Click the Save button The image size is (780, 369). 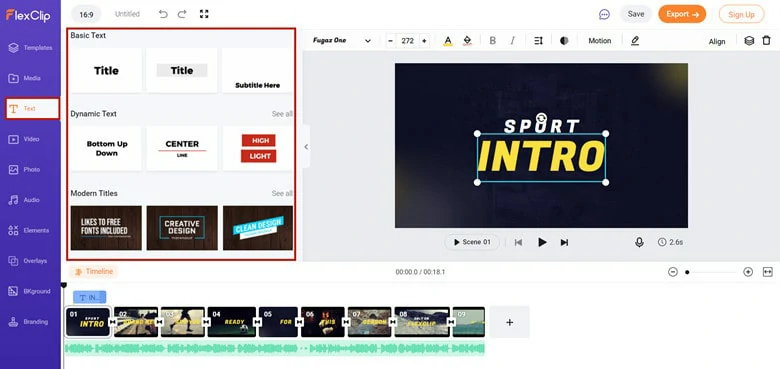click(636, 14)
